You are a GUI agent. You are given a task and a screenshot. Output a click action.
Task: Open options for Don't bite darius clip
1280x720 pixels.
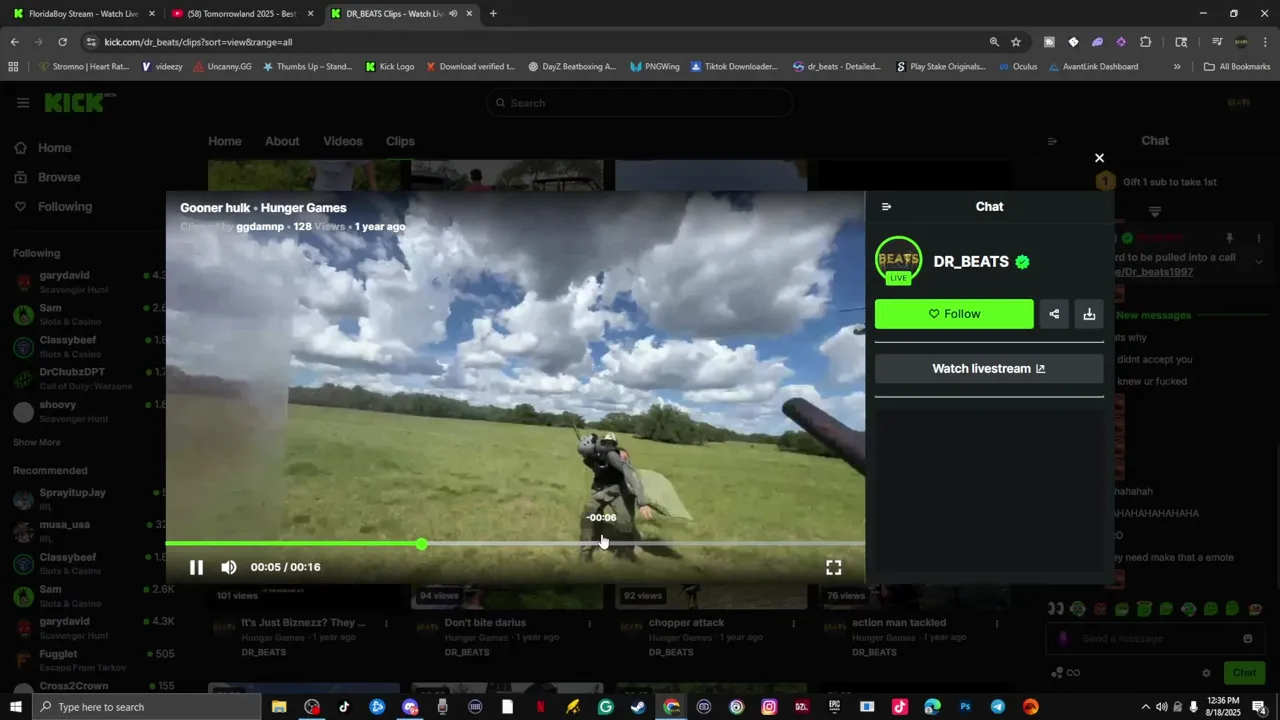[x=590, y=623]
